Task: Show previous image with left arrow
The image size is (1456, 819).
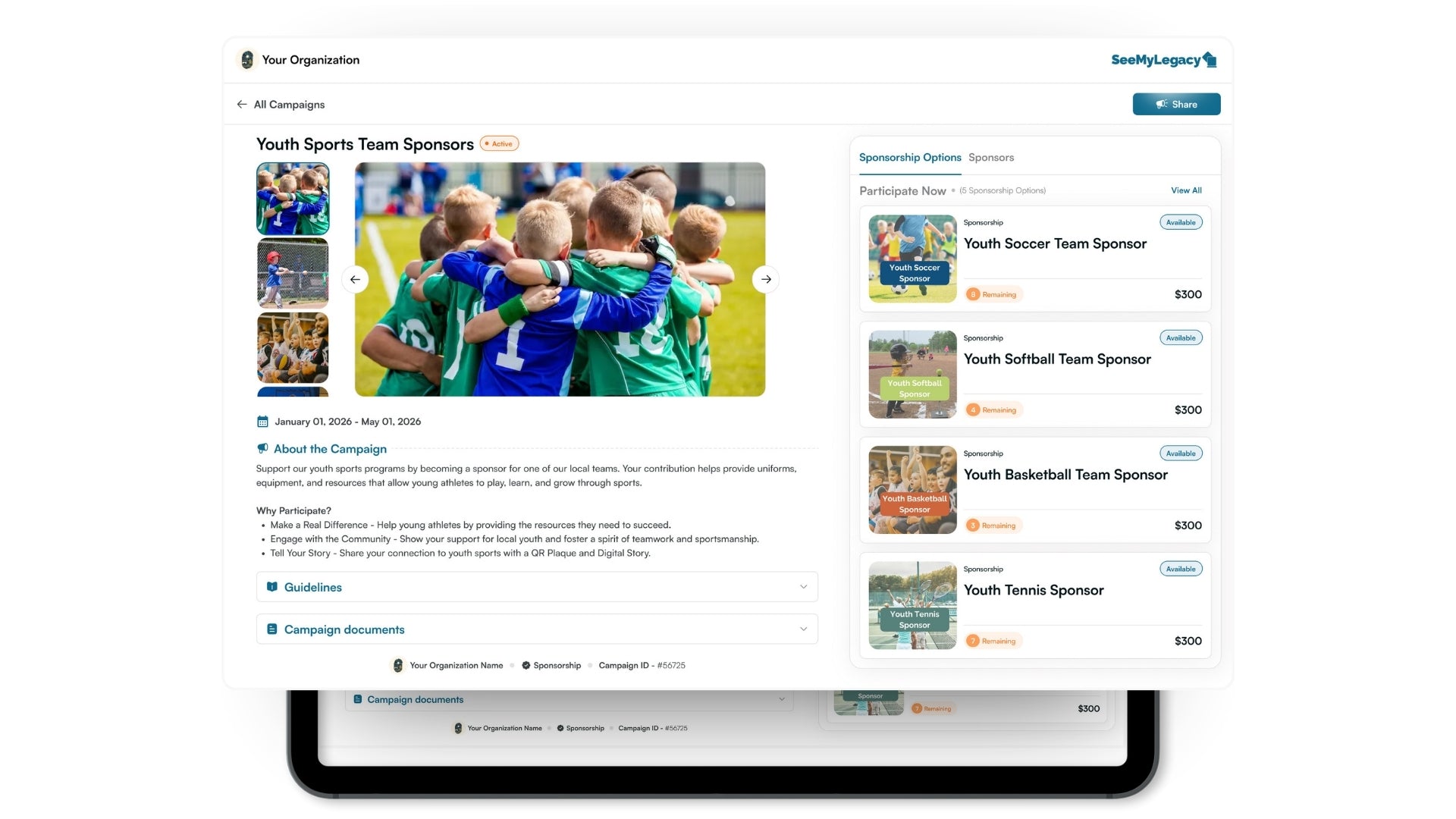Action: point(355,280)
